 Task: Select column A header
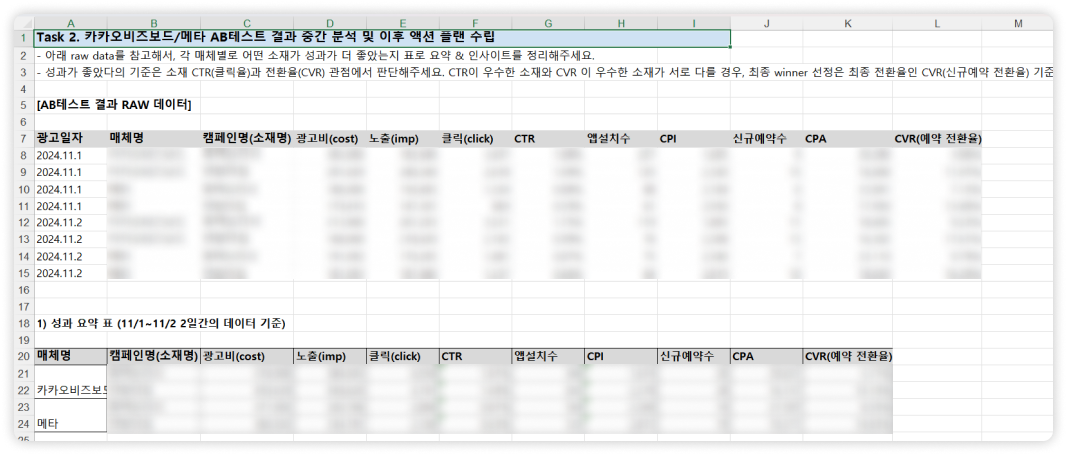click(69, 22)
